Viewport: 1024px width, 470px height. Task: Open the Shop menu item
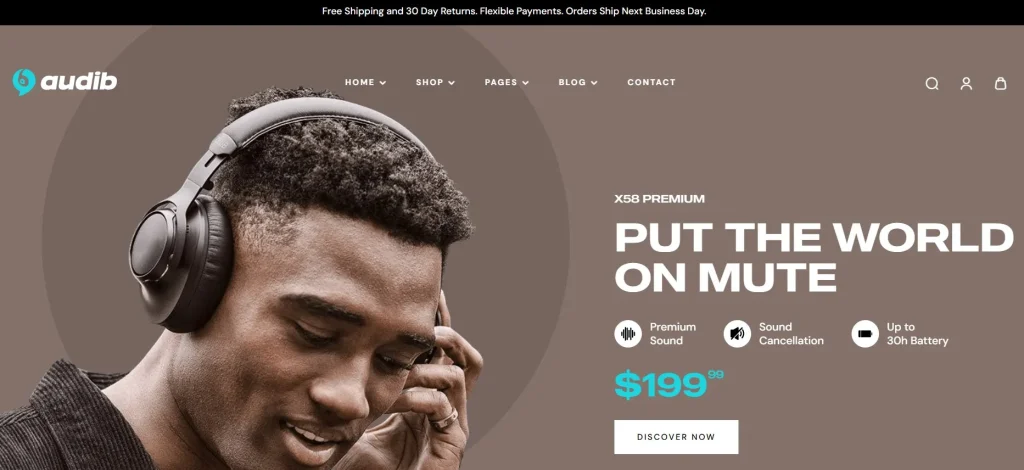pos(430,82)
